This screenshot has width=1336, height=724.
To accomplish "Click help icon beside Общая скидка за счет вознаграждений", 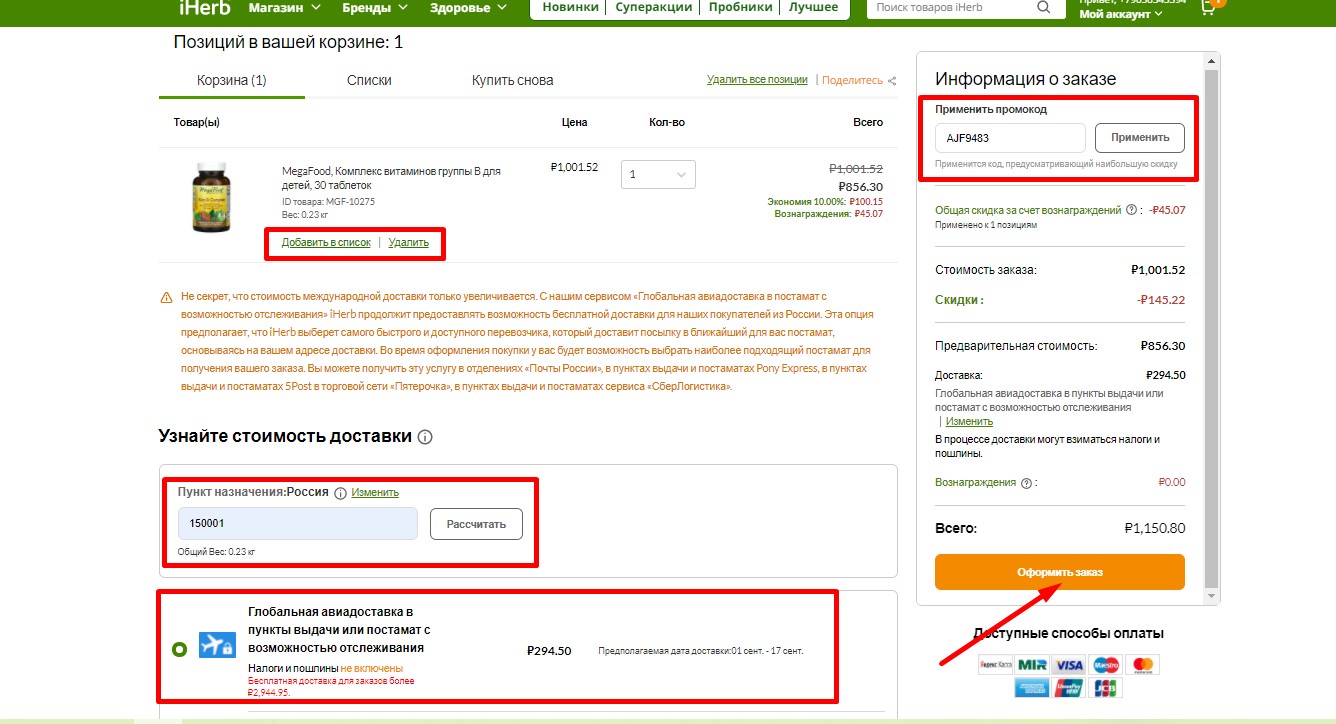I will point(1131,210).
